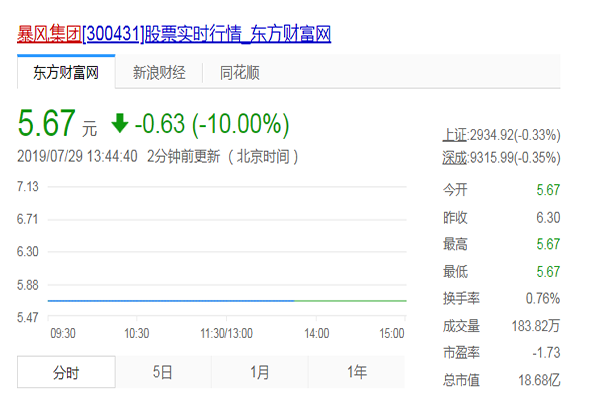Show the 1年 chart period
Viewport: 600px width, 400px height.
[x=357, y=372]
